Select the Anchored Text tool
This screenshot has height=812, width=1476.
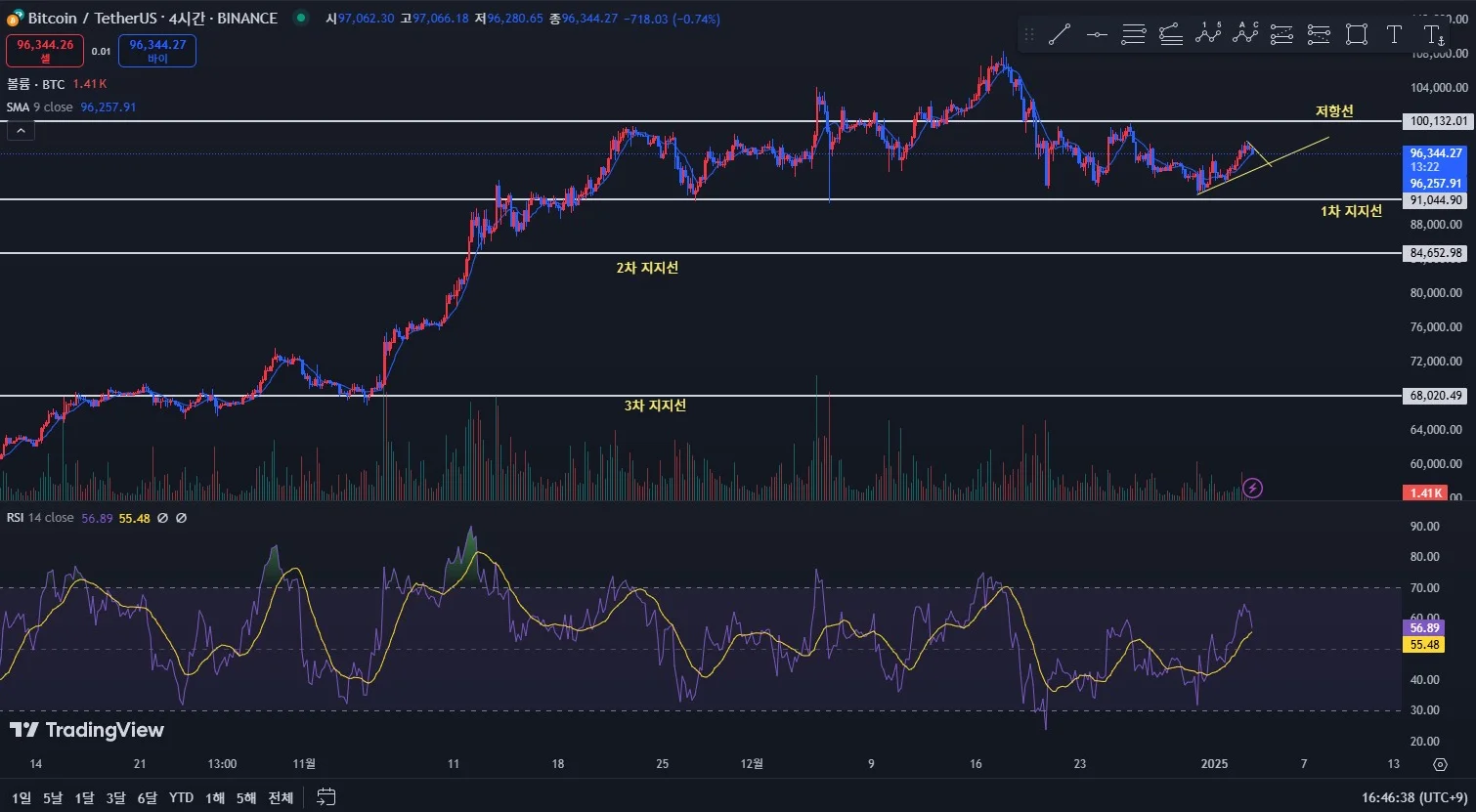pos(1433,35)
